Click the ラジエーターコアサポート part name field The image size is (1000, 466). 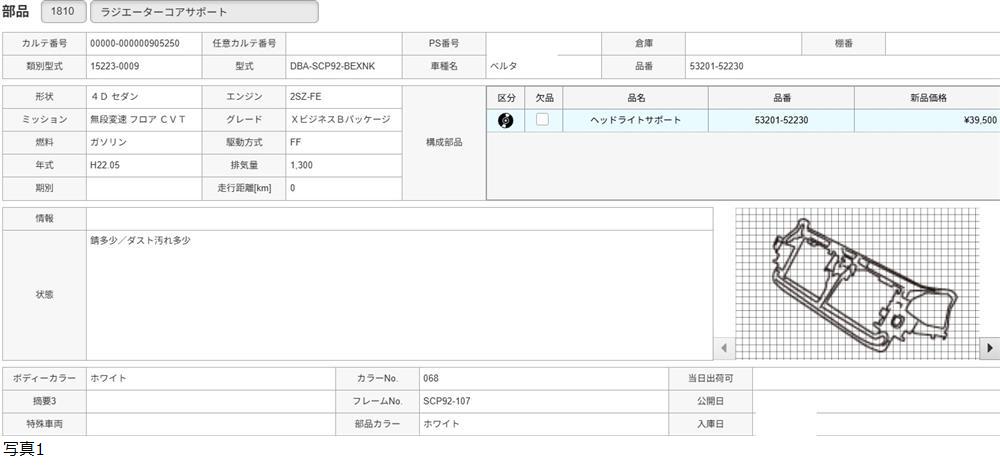(x=204, y=12)
